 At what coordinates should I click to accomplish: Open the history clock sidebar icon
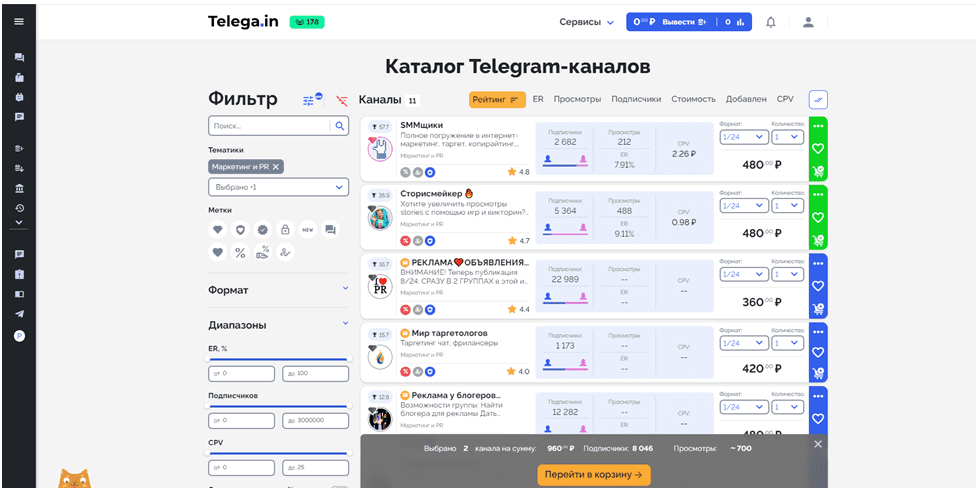[x=19, y=208]
